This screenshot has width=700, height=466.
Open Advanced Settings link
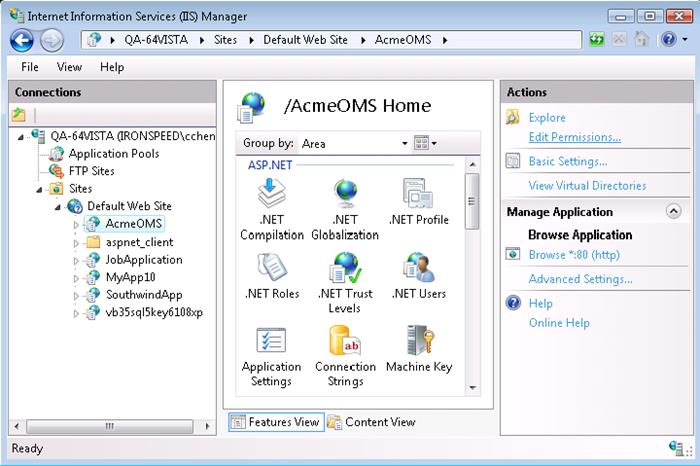pyautogui.click(x=580, y=279)
